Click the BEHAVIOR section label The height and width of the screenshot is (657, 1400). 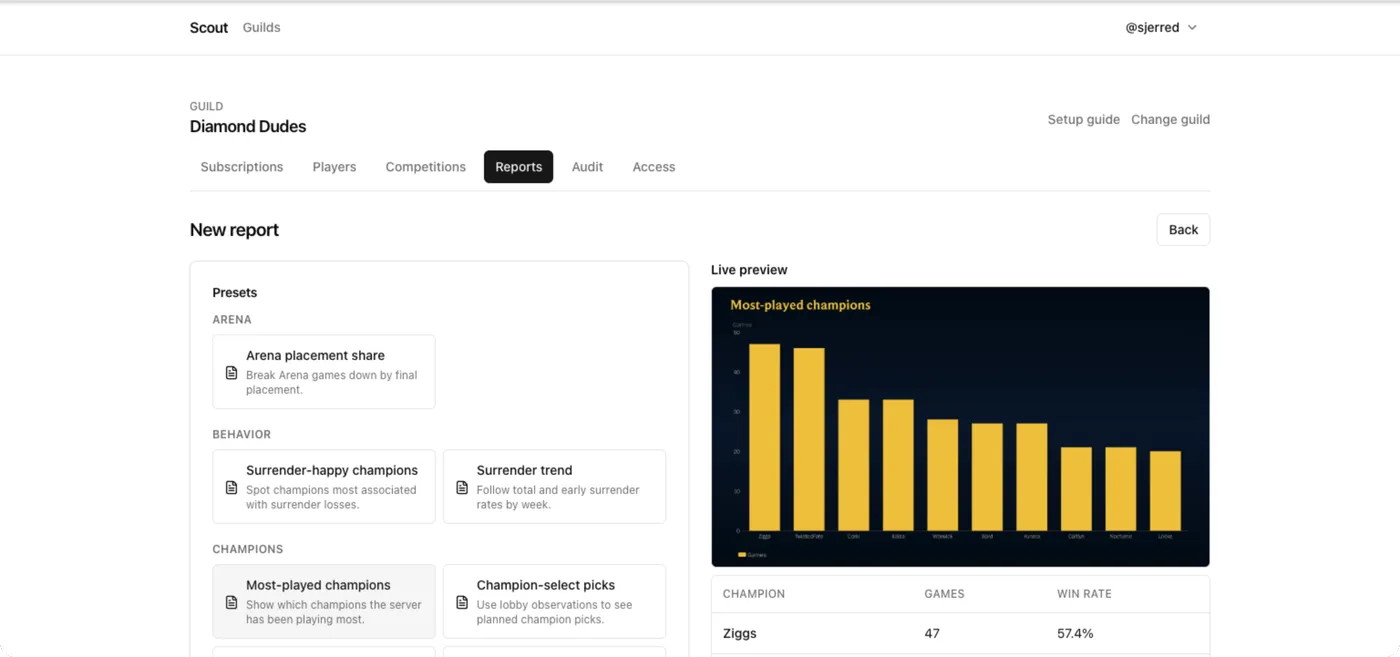click(242, 435)
